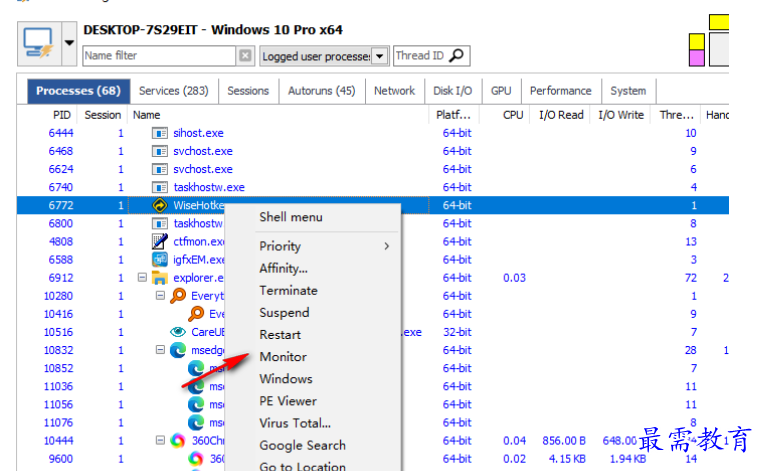This screenshot has width=760, height=471.
Task: Collapse the msedge process tree node
Action: click(160, 349)
